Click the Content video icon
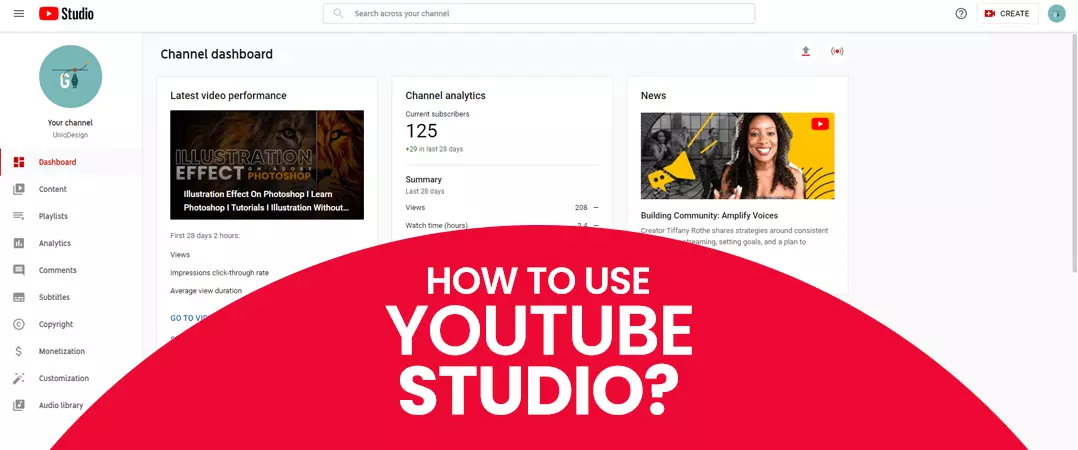Image resolution: width=1078 pixels, height=450 pixels. tap(19, 189)
